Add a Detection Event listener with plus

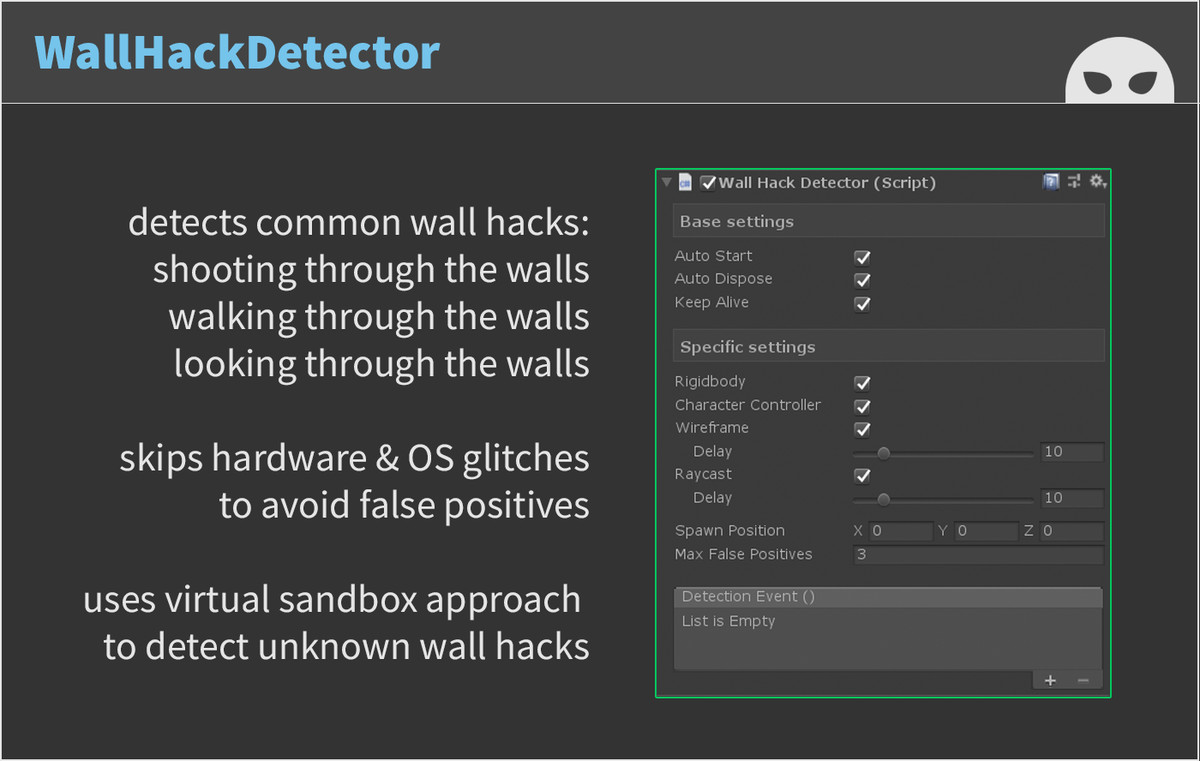(x=1050, y=680)
